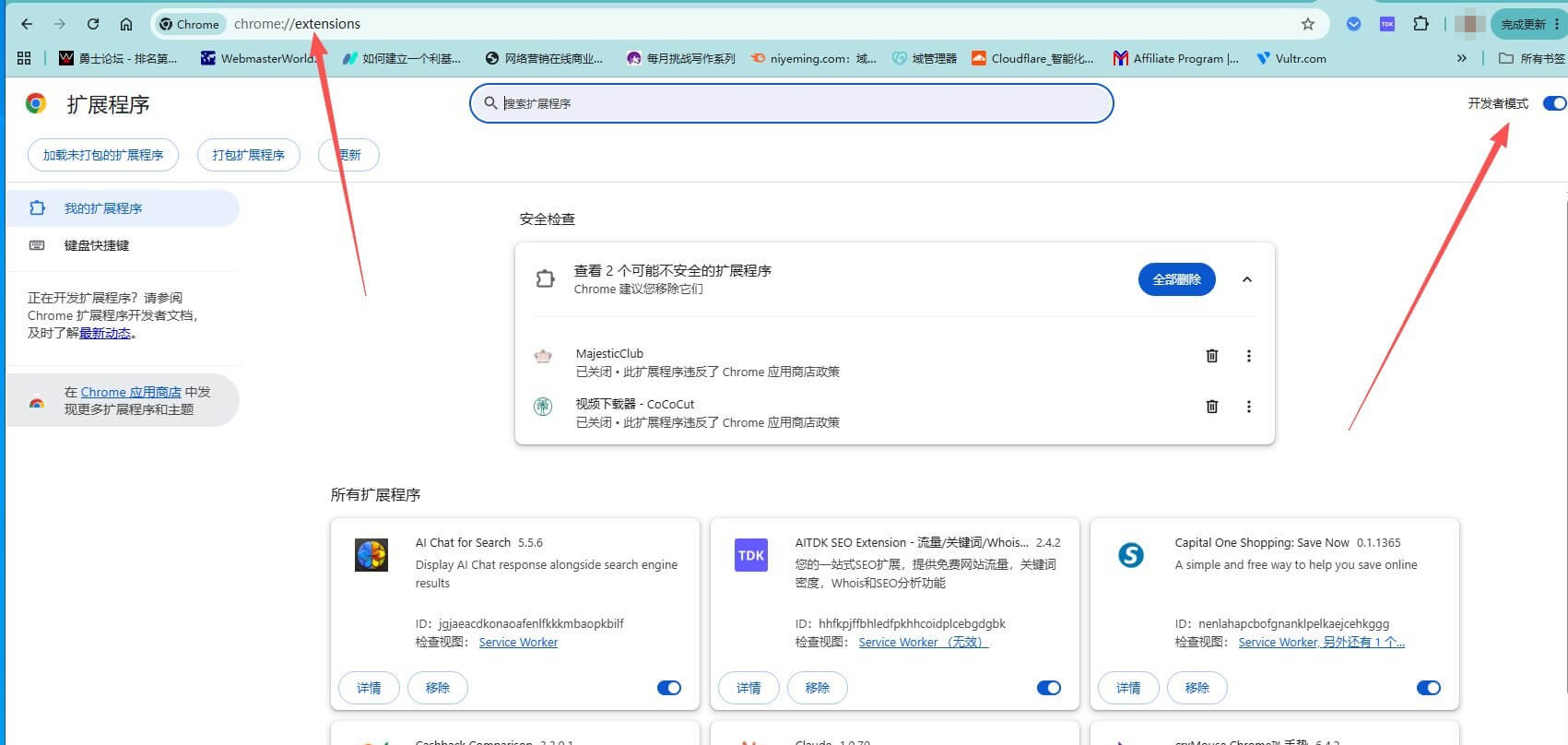Open the TDK extension icon in toolbar
Screen dimensions: 1568x745
[1387, 24]
